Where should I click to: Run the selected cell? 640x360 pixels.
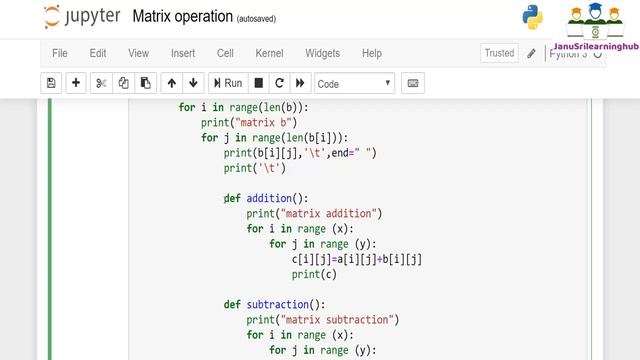pos(228,83)
